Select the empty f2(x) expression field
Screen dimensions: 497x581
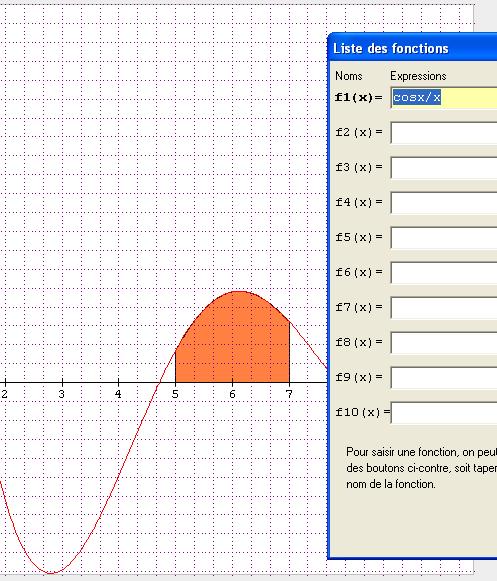(x=444, y=133)
